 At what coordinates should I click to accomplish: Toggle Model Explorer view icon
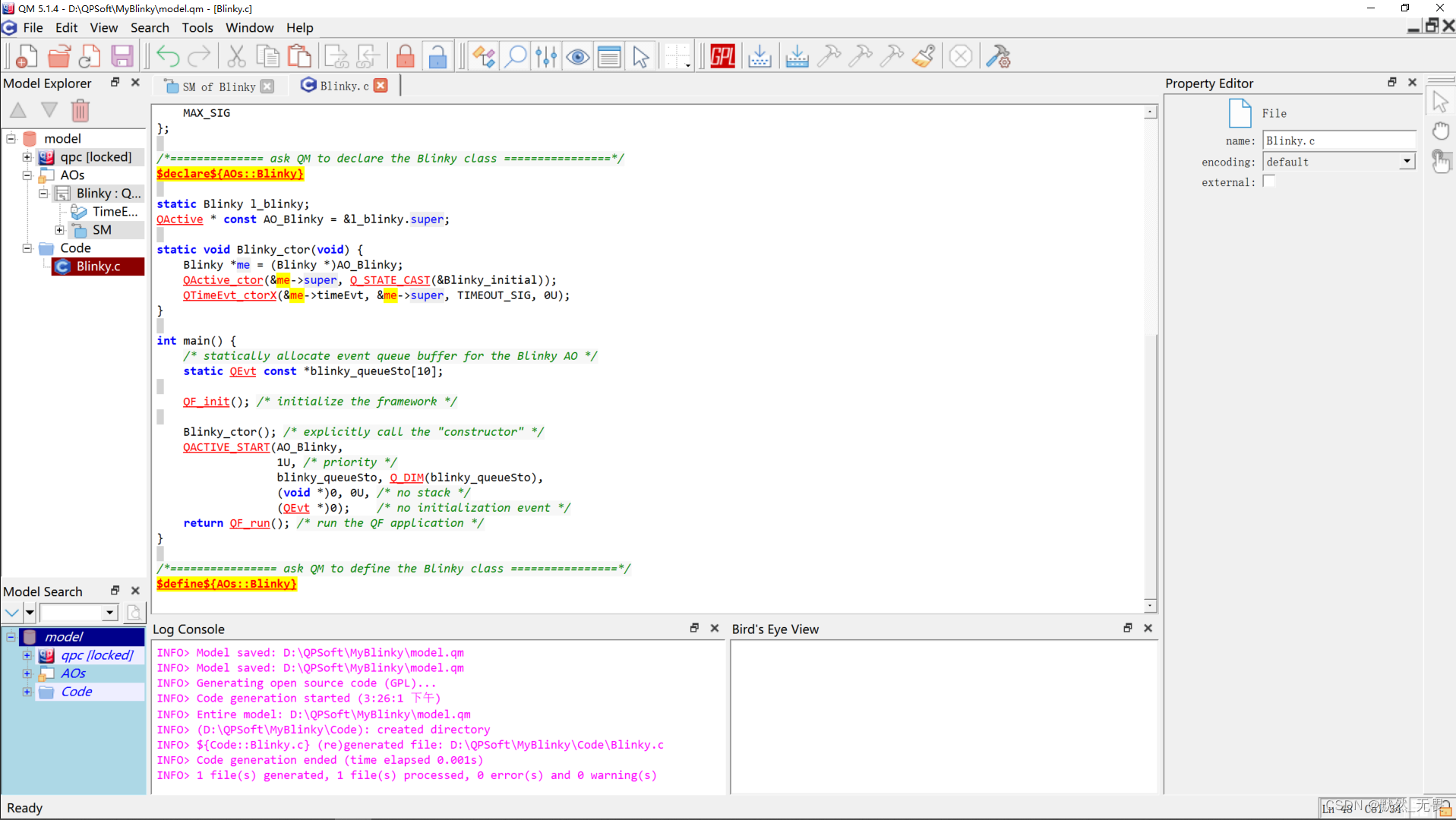484,57
